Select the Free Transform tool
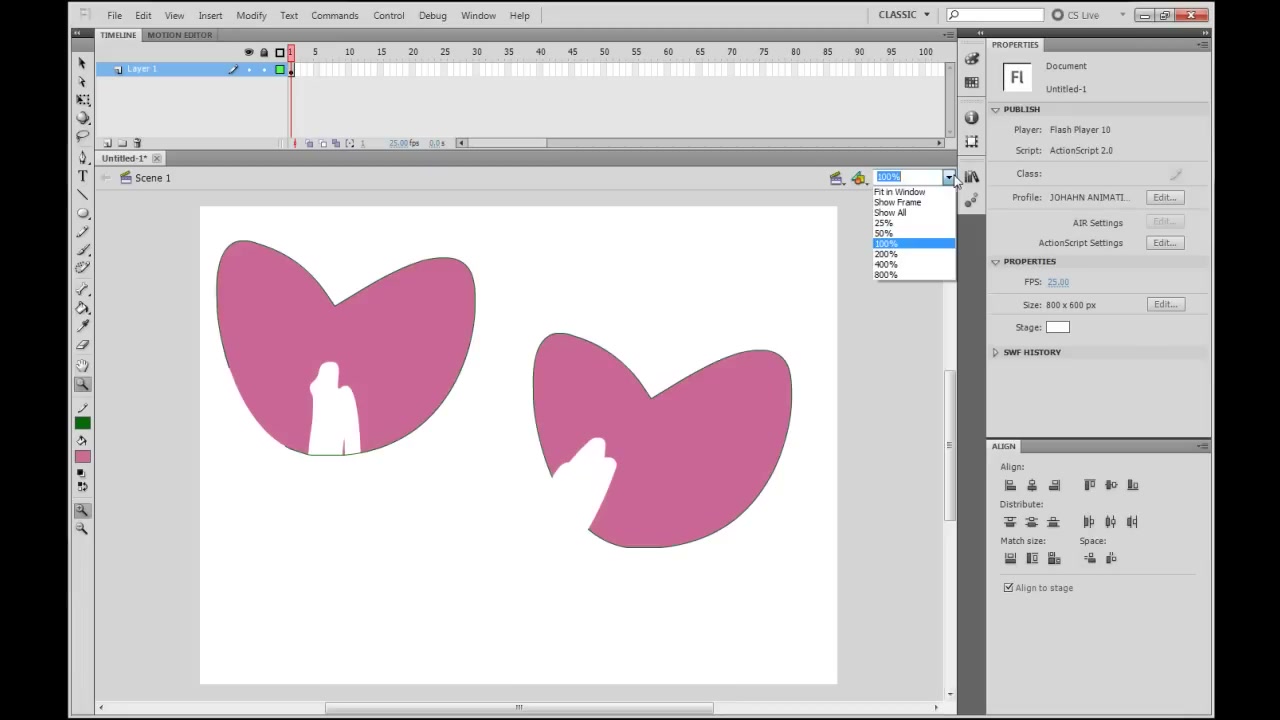 click(82, 99)
